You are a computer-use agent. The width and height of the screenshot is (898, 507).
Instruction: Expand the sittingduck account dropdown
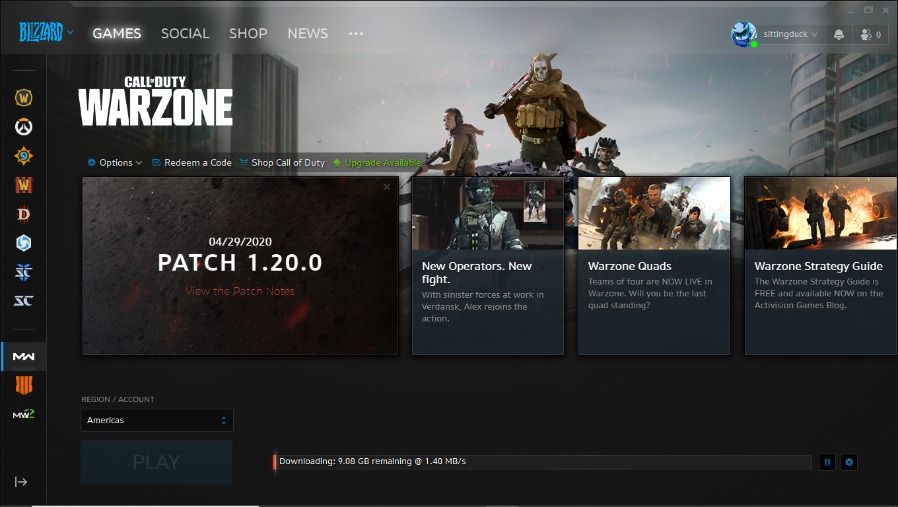[x=790, y=34]
